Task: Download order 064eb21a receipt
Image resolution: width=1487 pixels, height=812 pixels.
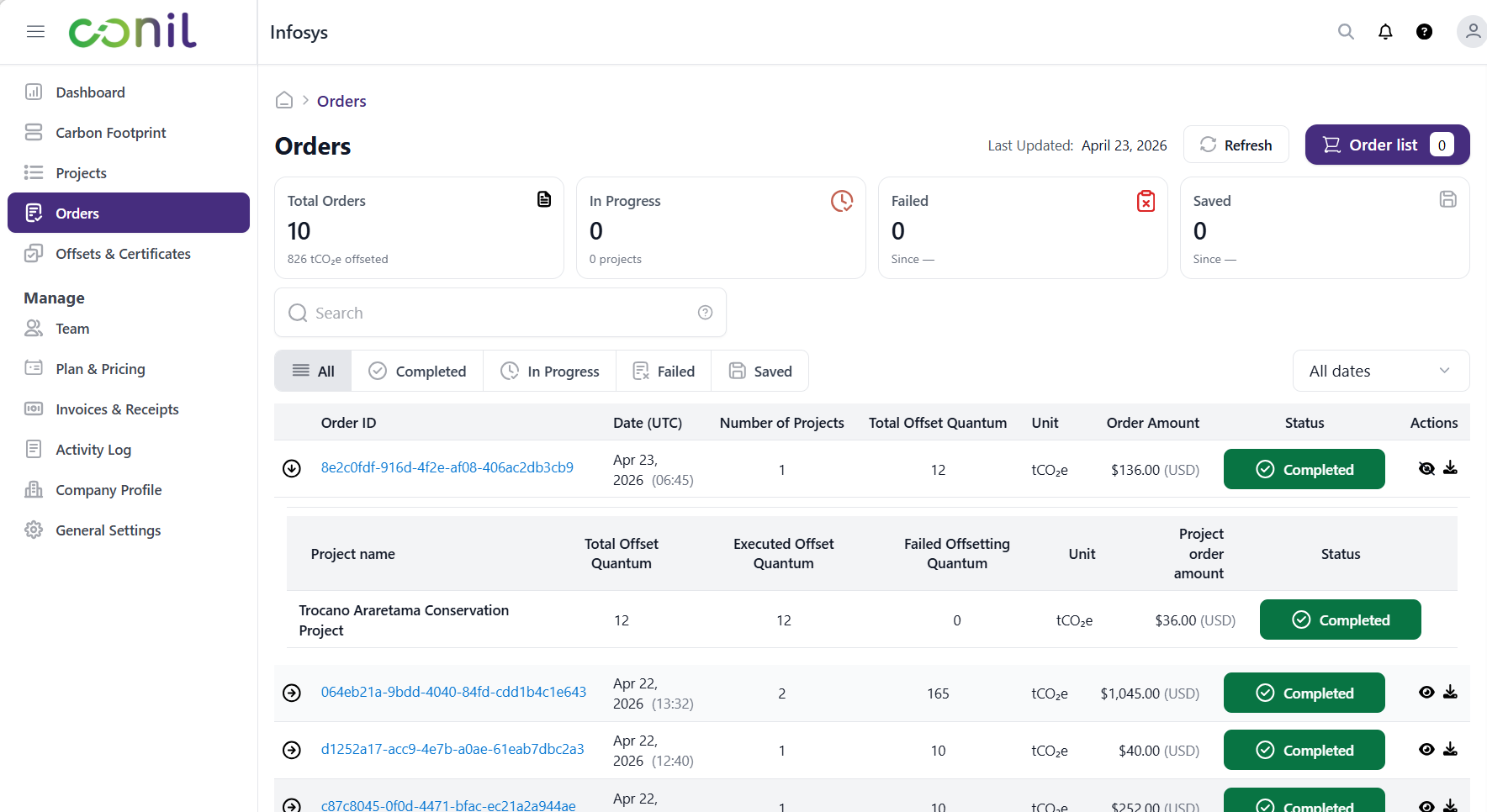Action: point(1450,692)
